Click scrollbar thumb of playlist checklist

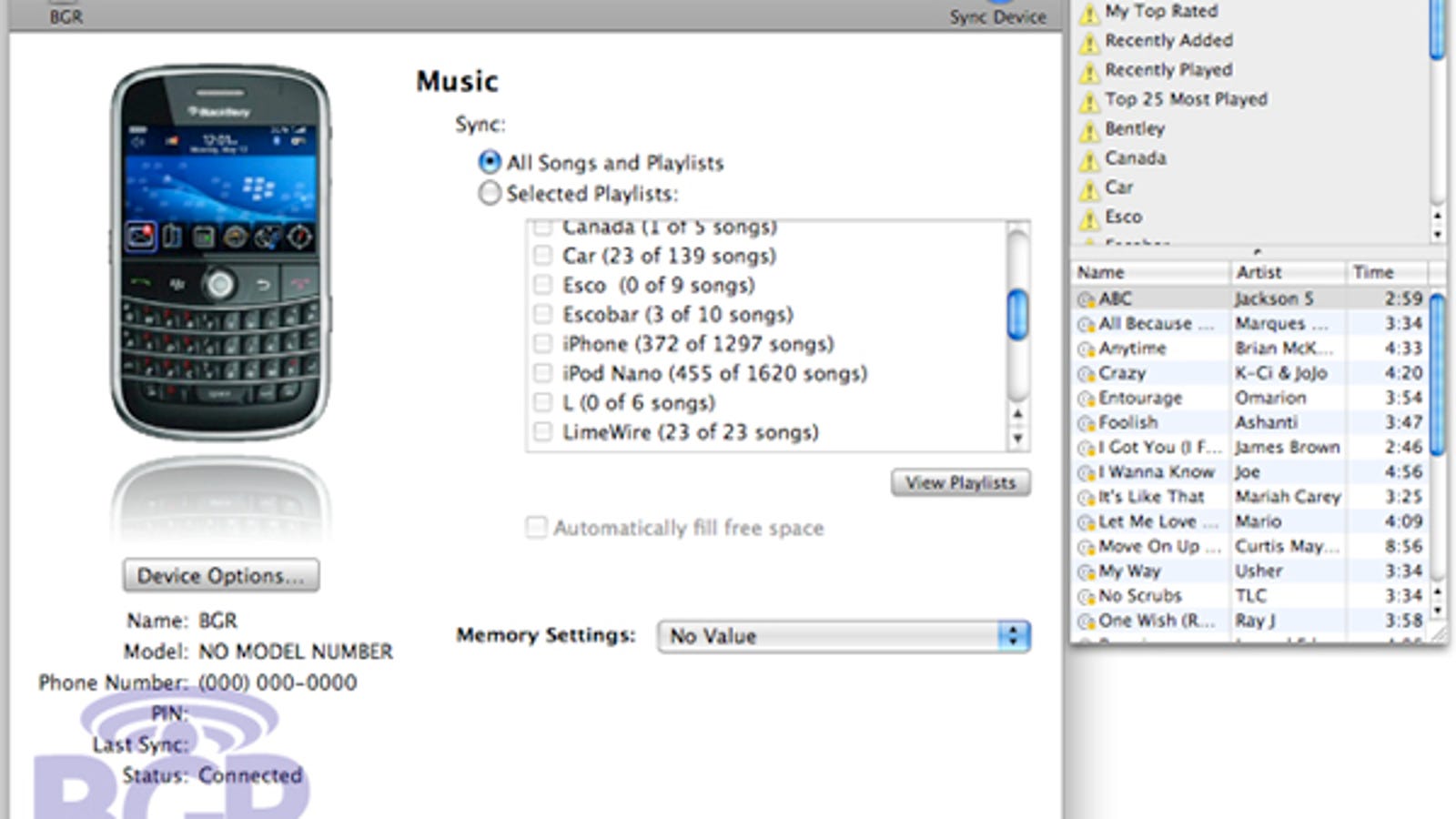tap(1017, 314)
